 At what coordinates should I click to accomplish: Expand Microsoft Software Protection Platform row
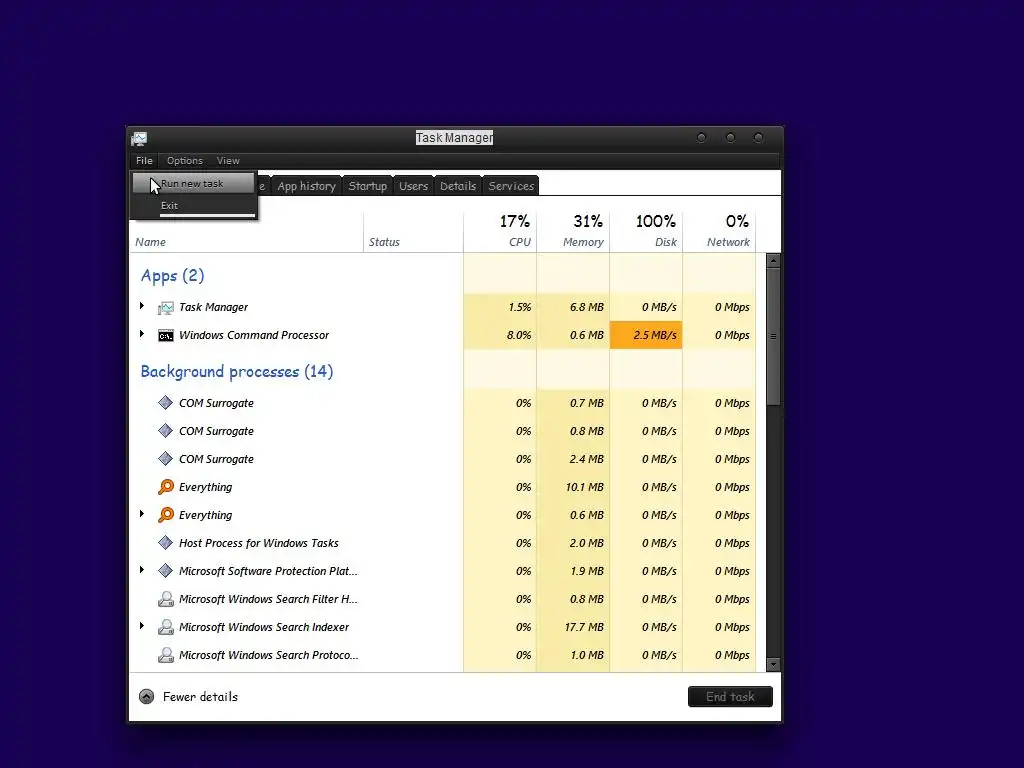(x=142, y=569)
